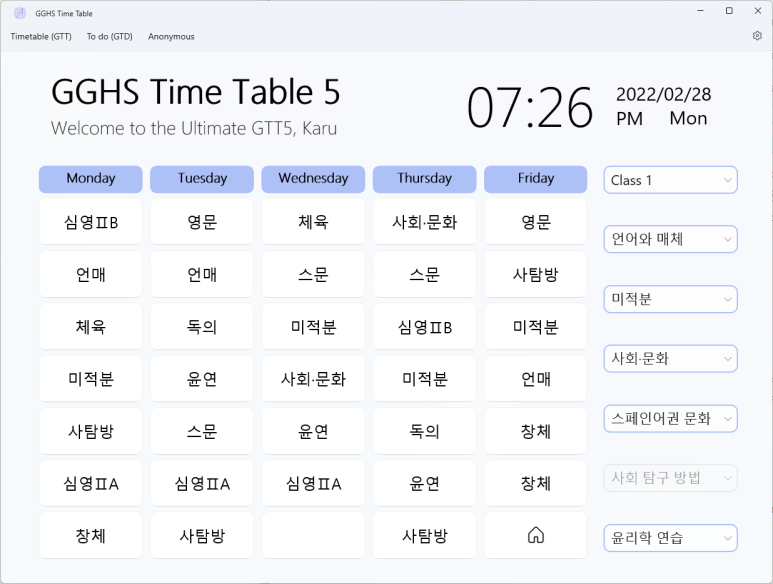The image size is (773, 584).
Task: Click Monday fifth period 사탐방 cell
Action: point(91,431)
